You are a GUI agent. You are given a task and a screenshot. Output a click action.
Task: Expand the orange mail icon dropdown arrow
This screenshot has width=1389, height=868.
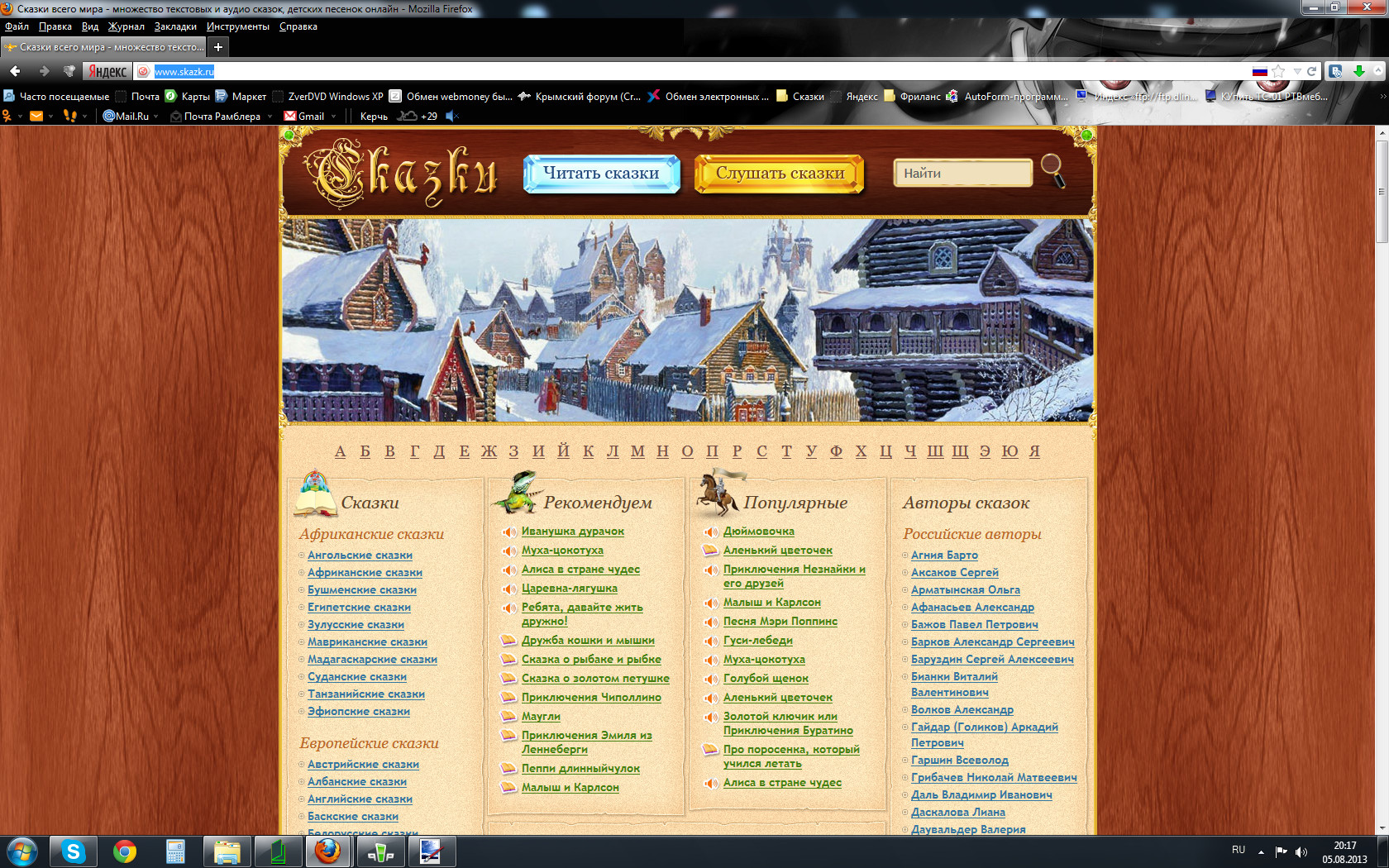point(50,117)
